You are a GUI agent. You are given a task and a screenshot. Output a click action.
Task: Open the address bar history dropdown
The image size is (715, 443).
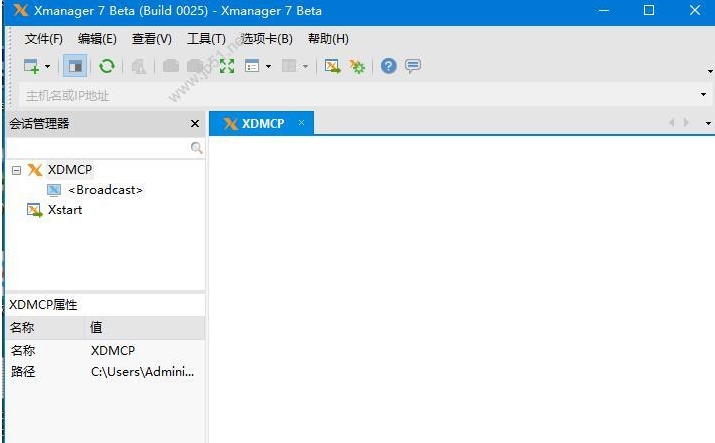pyautogui.click(x=703, y=95)
